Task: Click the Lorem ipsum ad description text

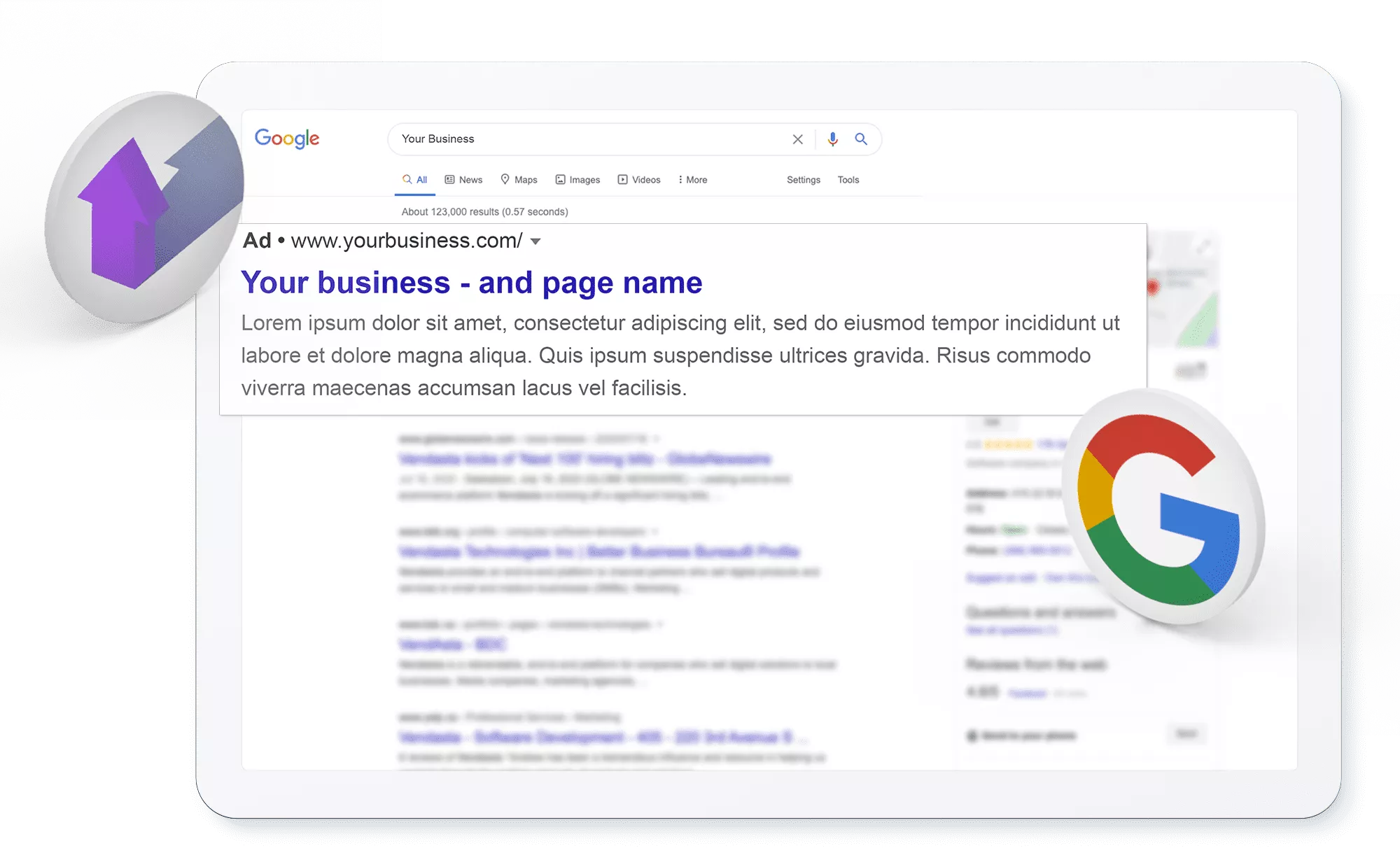Action: (x=680, y=355)
